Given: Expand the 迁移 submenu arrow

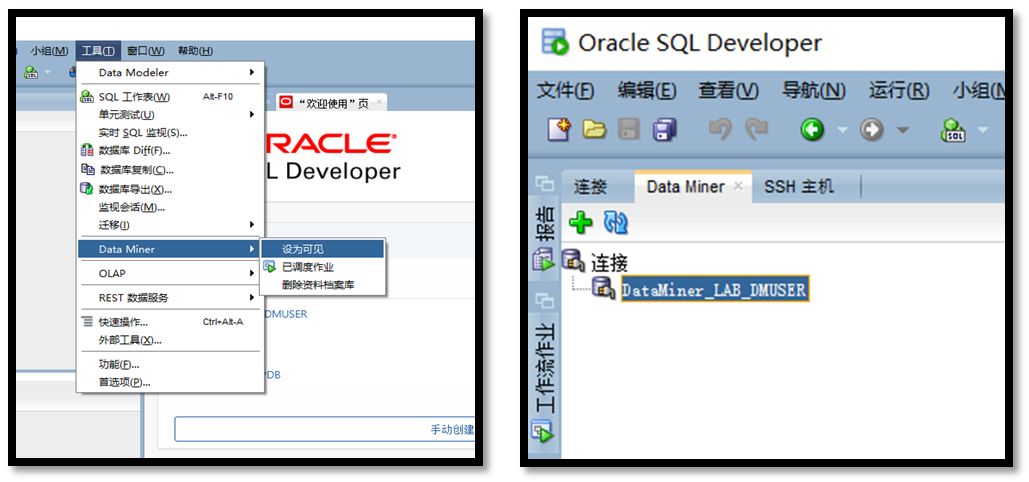Looking at the screenshot, I should click(x=252, y=225).
